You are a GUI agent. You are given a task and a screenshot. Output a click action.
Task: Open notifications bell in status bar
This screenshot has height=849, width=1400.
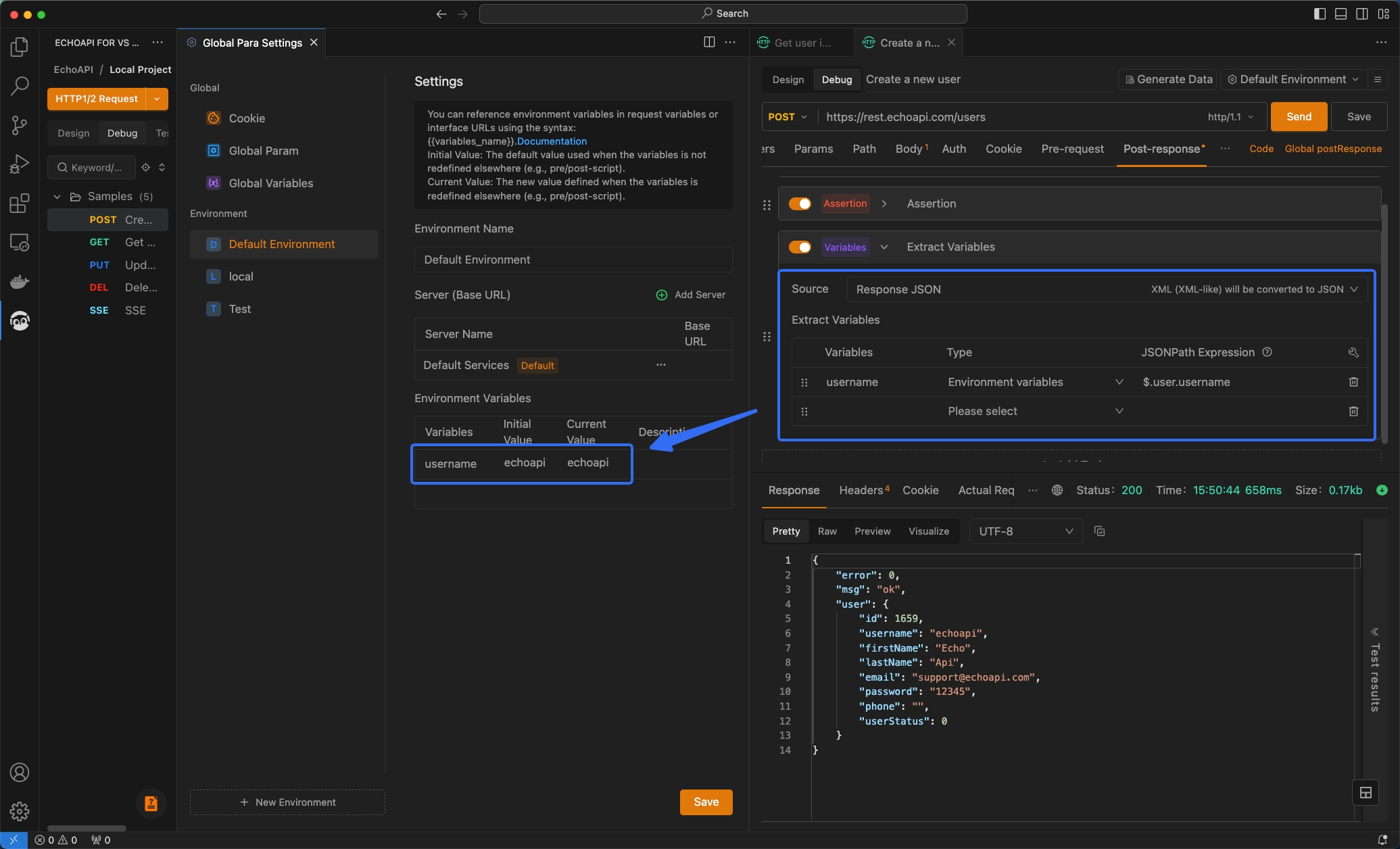pyautogui.click(x=1382, y=840)
